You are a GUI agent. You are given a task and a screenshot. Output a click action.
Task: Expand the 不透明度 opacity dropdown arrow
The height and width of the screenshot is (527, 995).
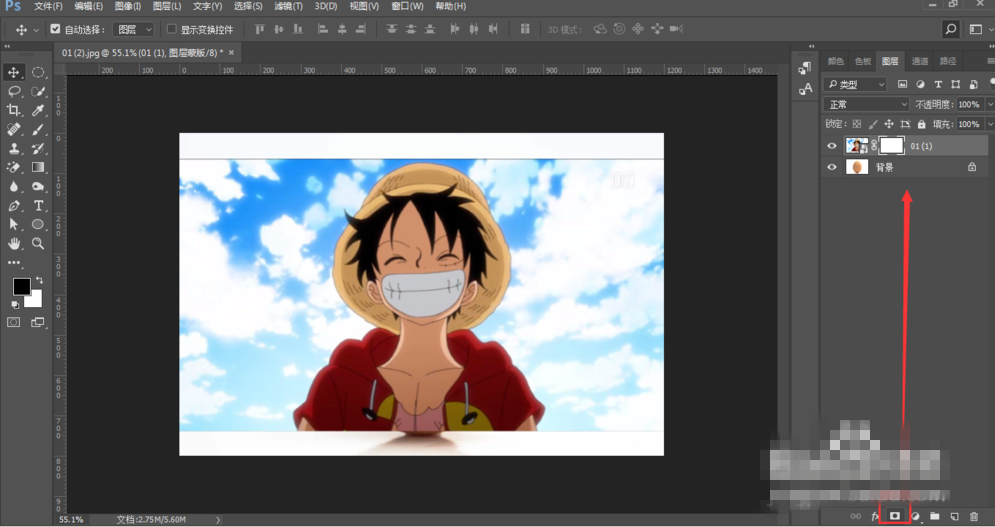pyautogui.click(x=989, y=104)
